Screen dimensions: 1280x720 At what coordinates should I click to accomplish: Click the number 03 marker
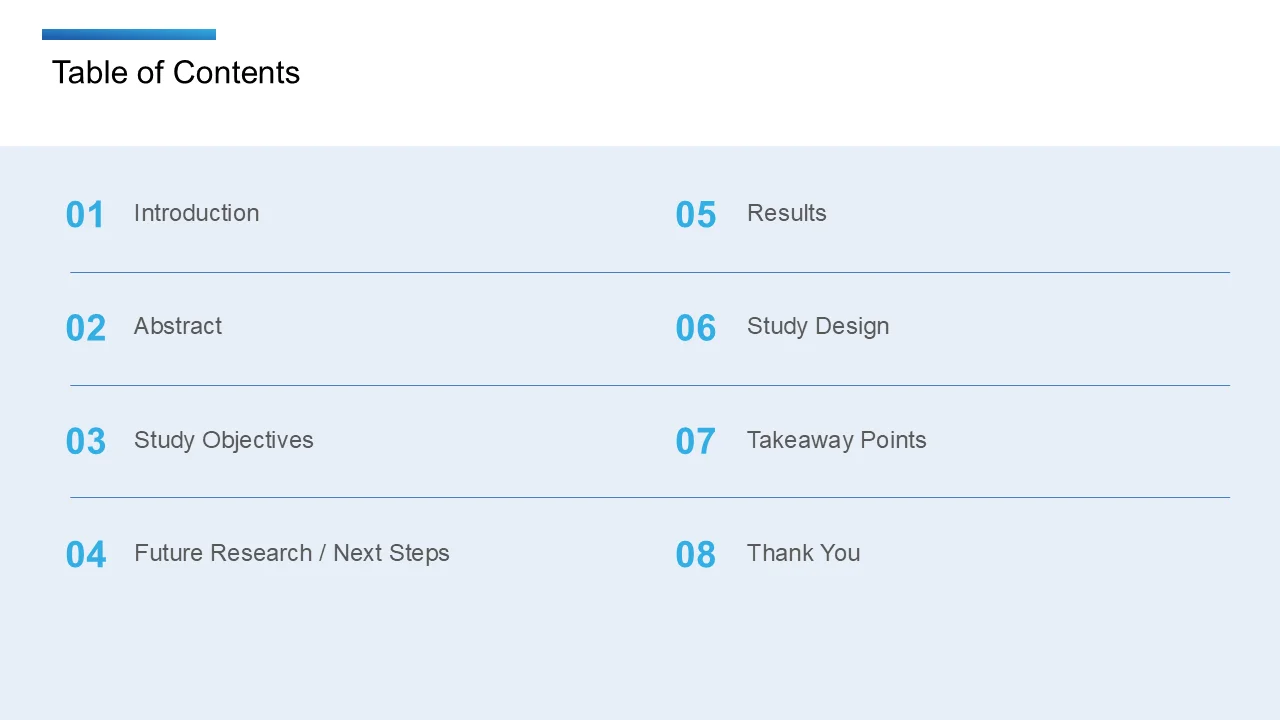pos(85,442)
